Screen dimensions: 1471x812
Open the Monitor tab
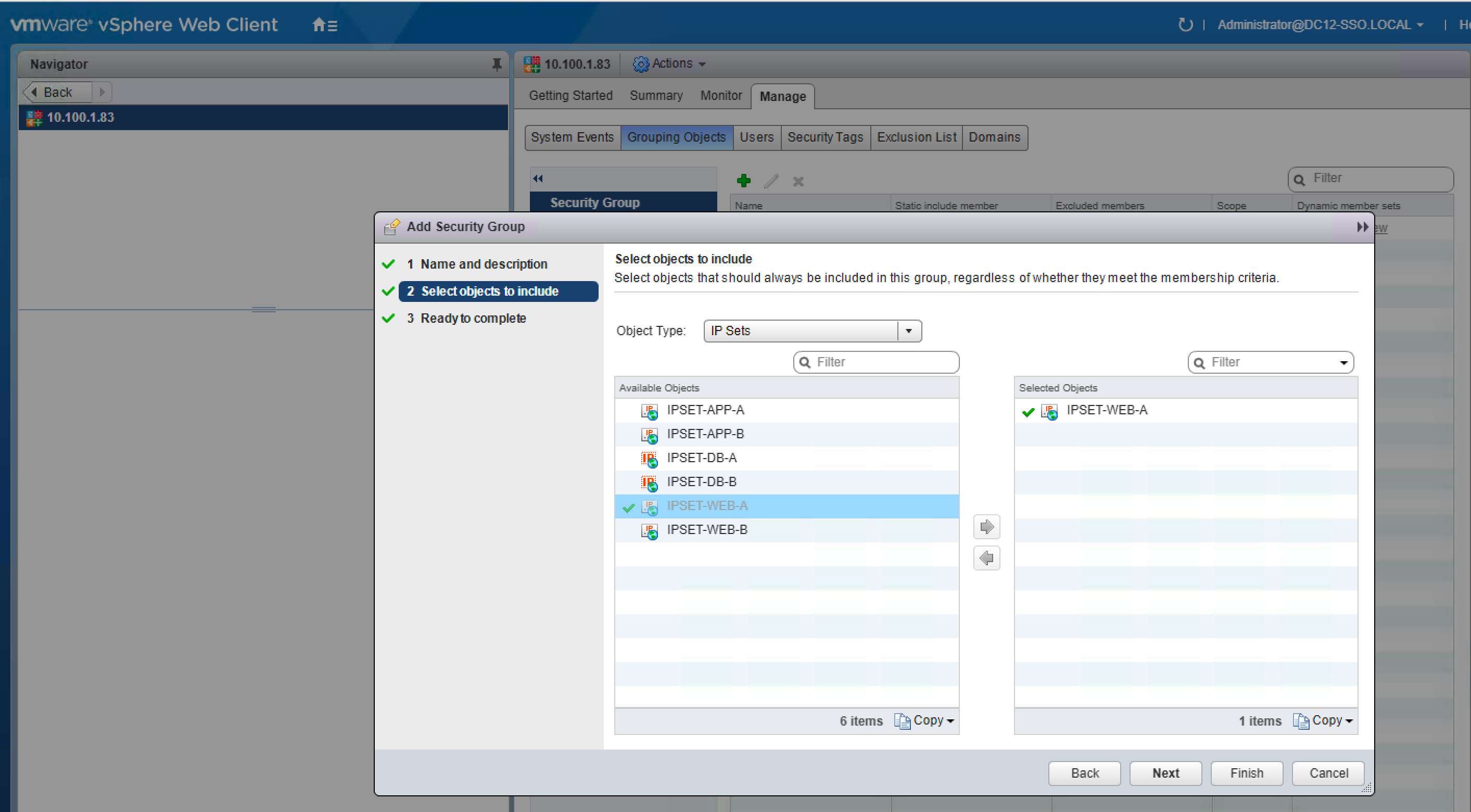point(720,96)
